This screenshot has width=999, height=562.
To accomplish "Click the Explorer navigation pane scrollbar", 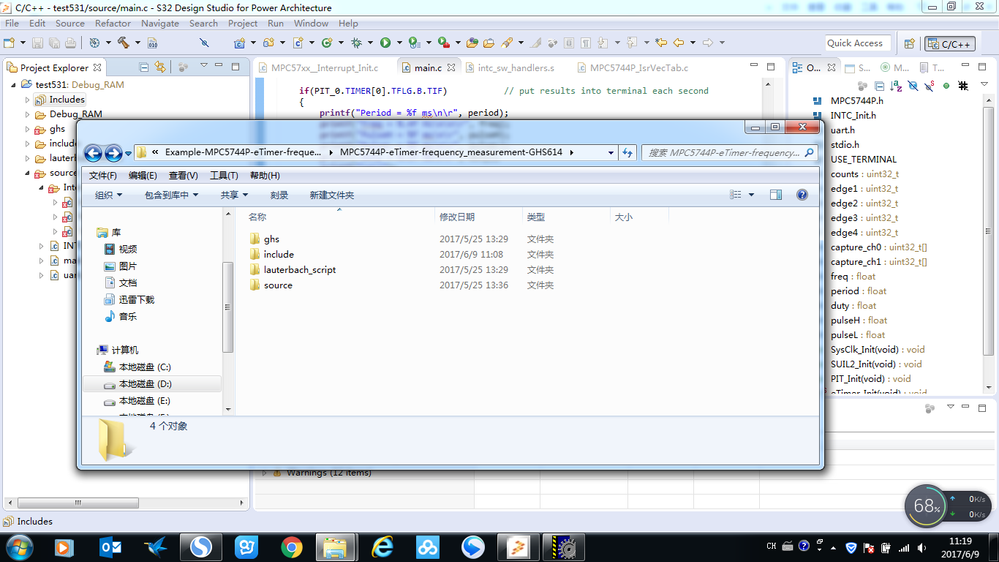I will (227, 307).
